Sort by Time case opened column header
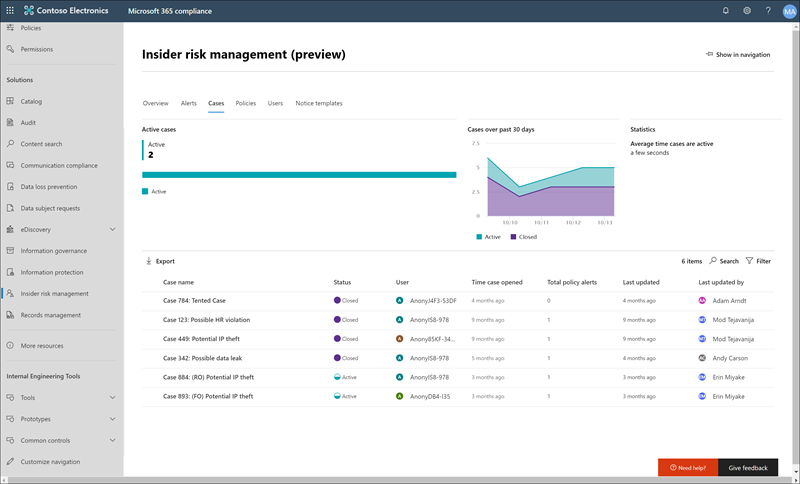The width and height of the screenshot is (800, 484). [x=497, y=282]
